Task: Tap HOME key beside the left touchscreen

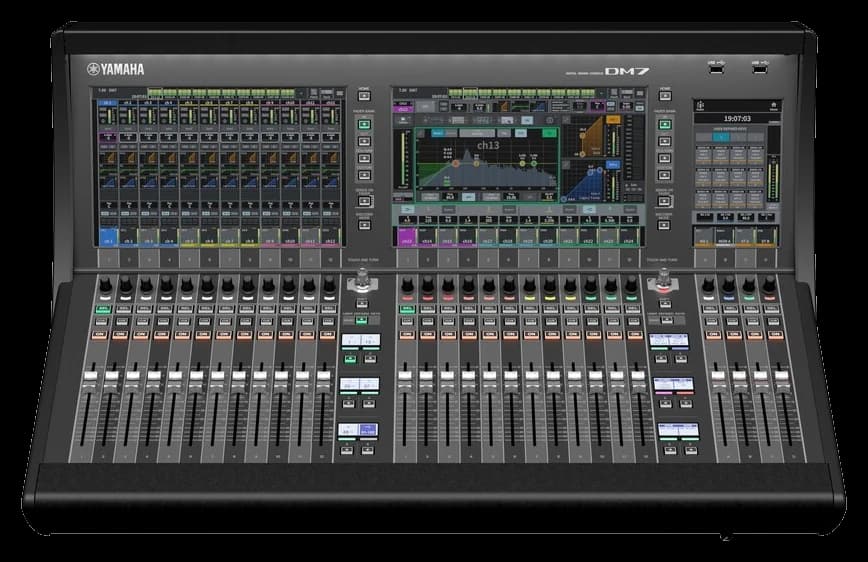Action: 364,96
